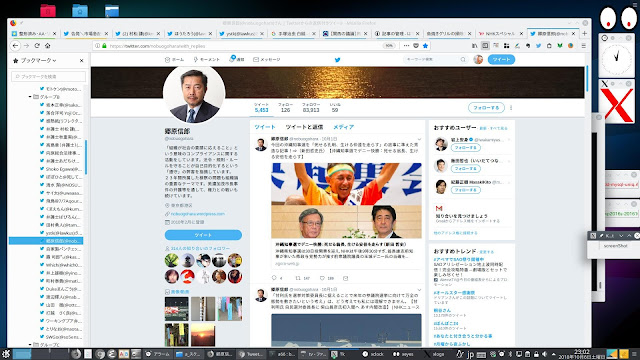Click the ツイート button under the profile bio
The width and height of the screenshot is (640, 360).
click(x=203, y=235)
